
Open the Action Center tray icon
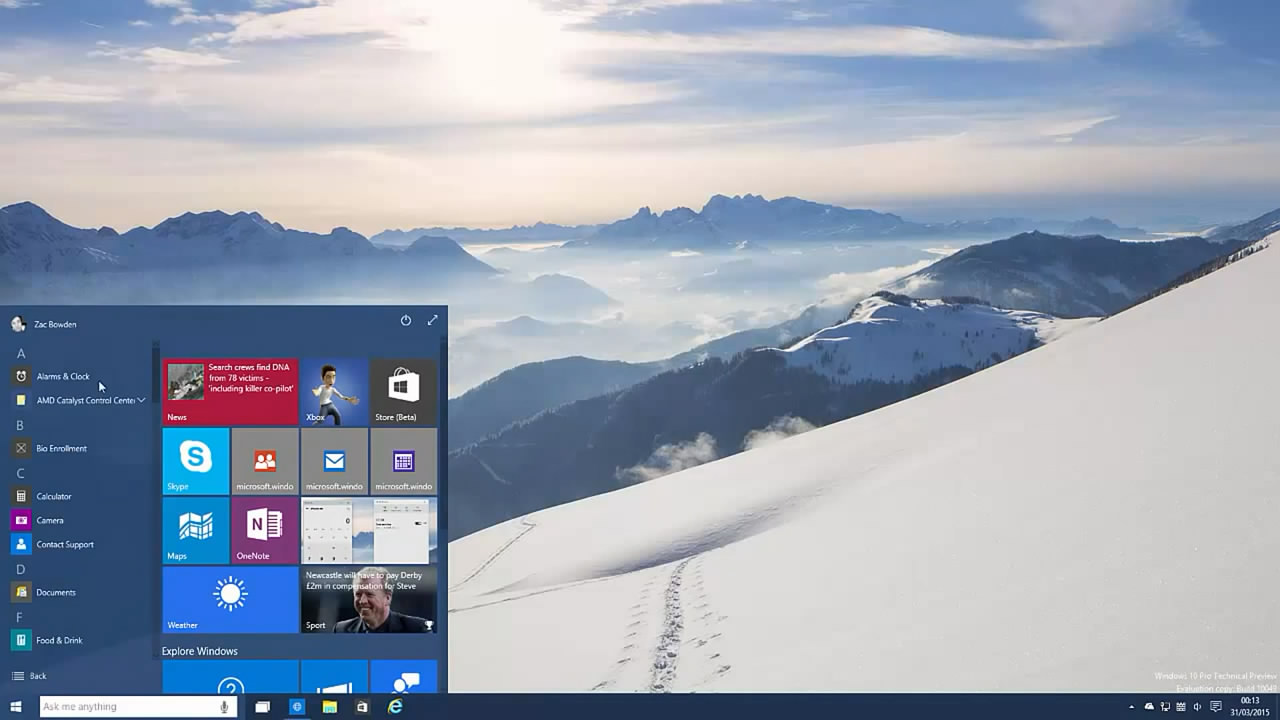click(1216, 707)
